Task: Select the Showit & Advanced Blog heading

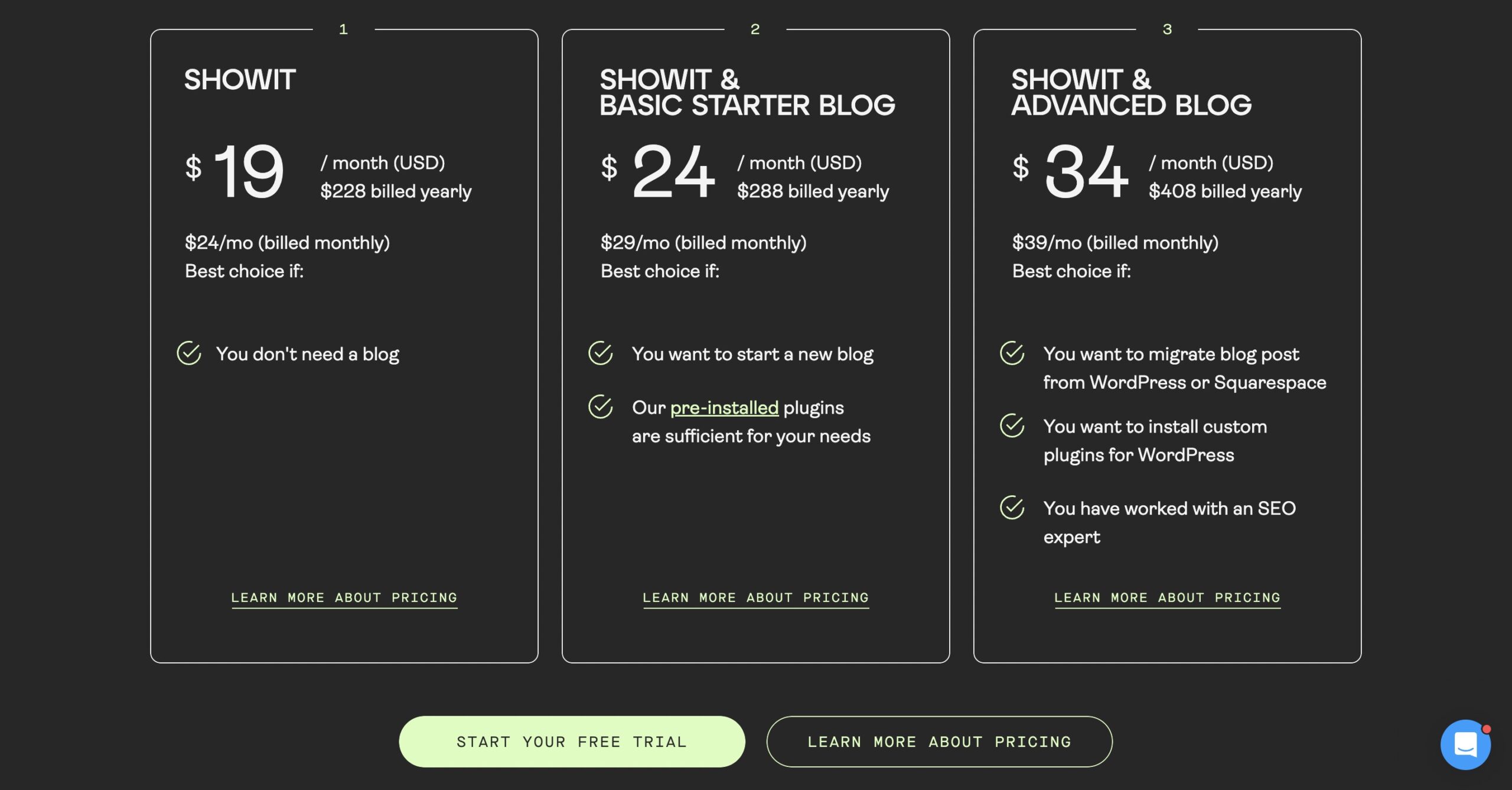Action: coord(1131,93)
